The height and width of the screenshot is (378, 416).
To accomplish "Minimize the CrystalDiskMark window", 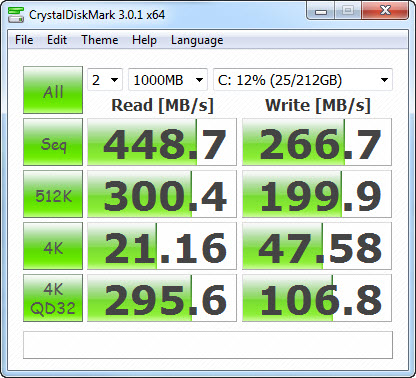I will click(321, 11).
